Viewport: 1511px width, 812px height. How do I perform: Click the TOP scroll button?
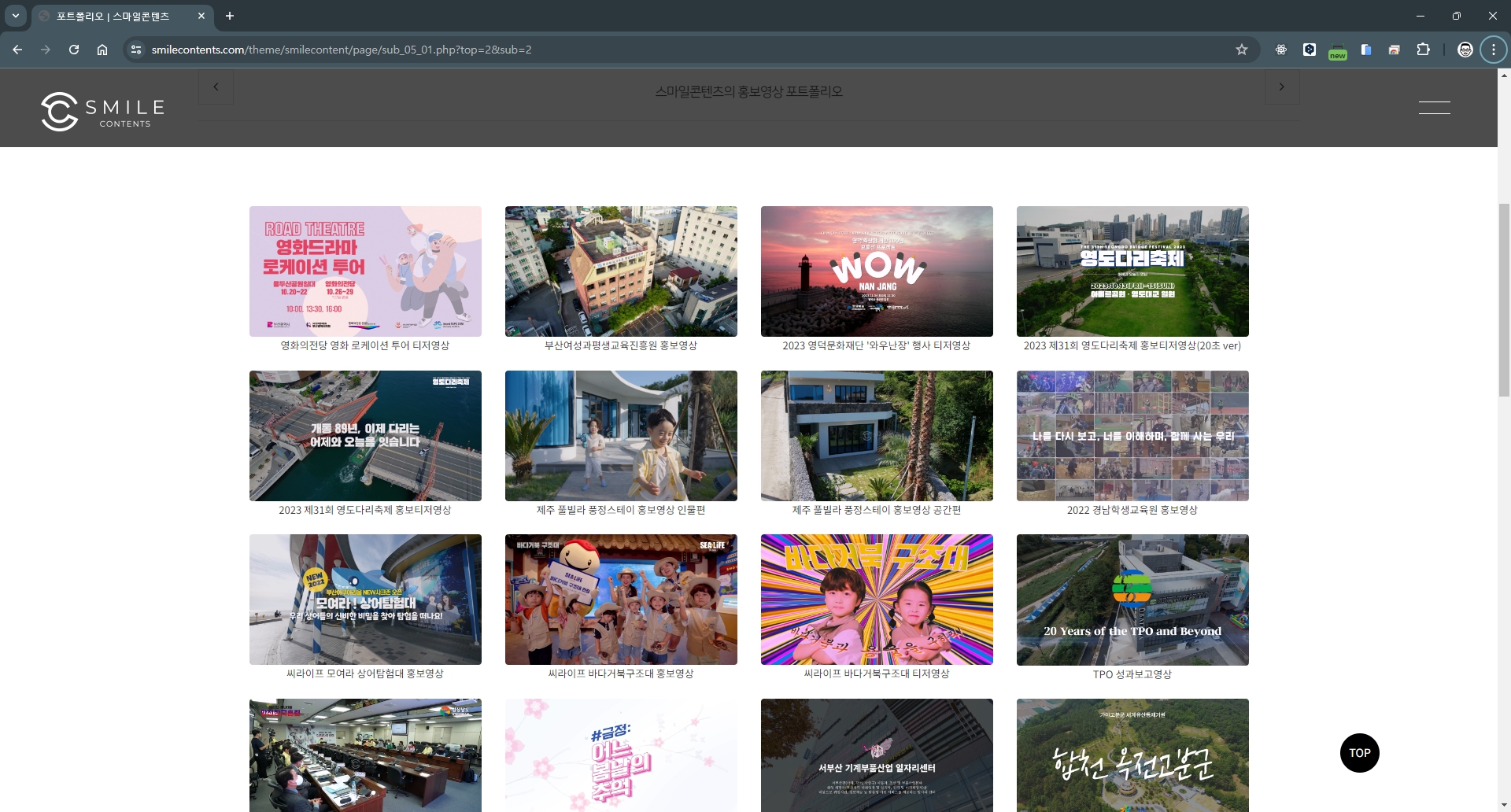(1359, 753)
